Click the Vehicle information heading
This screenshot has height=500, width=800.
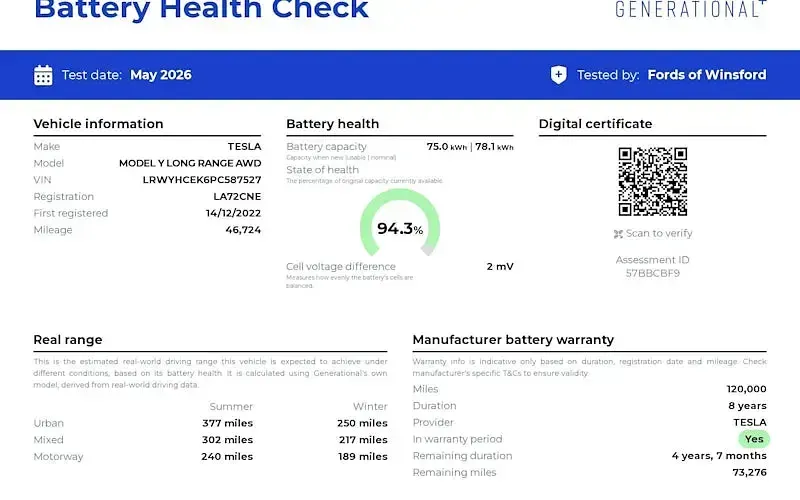tap(98, 124)
